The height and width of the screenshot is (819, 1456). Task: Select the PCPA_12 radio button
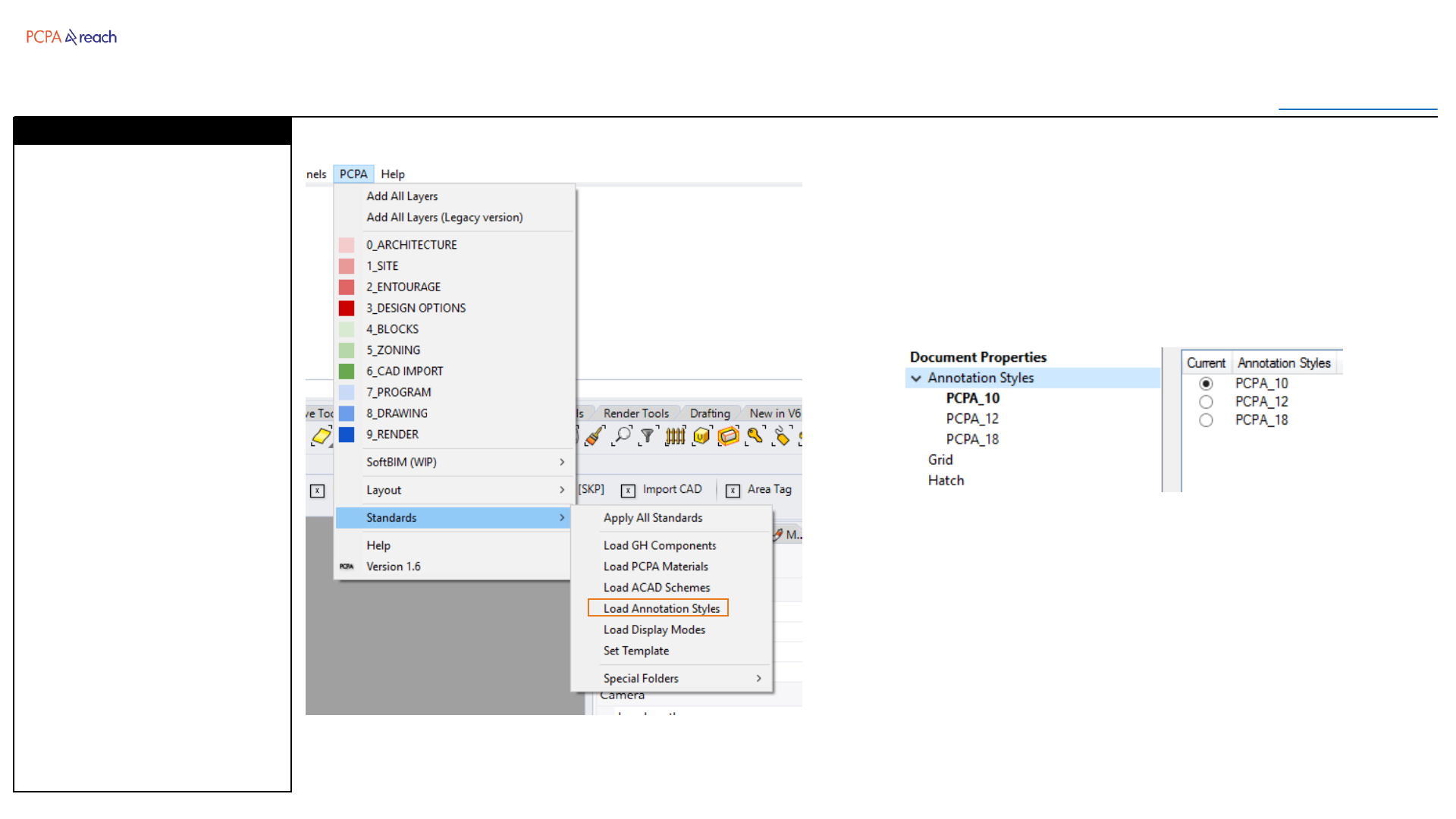pyautogui.click(x=1206, y=402)
